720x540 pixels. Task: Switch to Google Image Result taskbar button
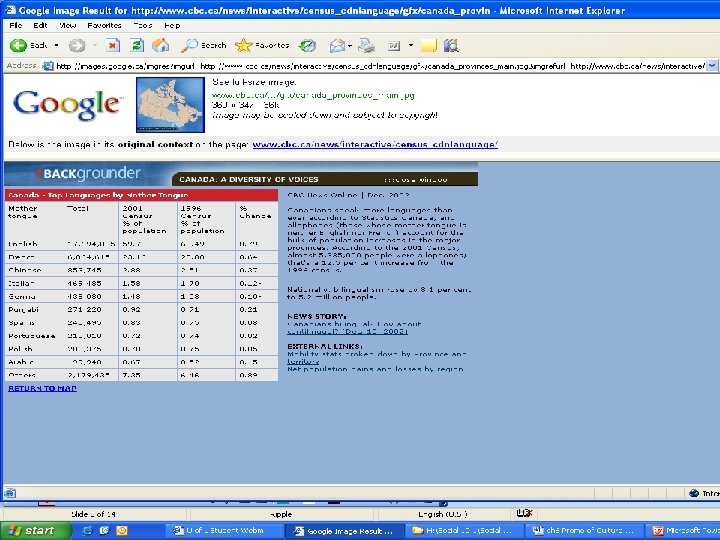point(344,530)
